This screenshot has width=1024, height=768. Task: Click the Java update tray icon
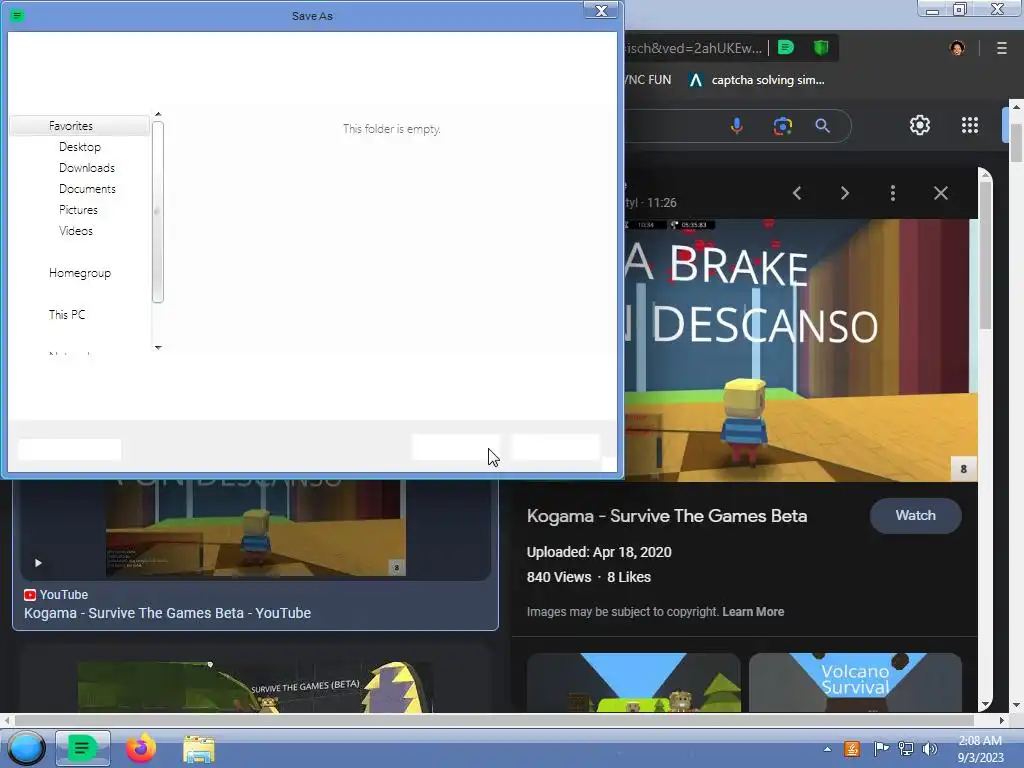pos(852,749)
